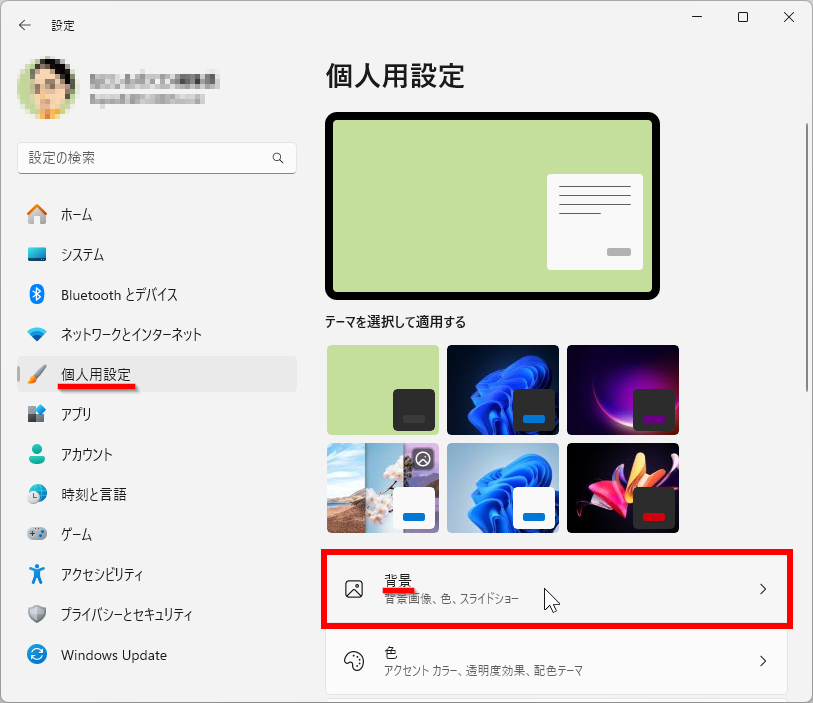Select the light blue bloom theme
Image resolution: width=813 pixels, height=703 pixels.
click(x=503, y=488)
